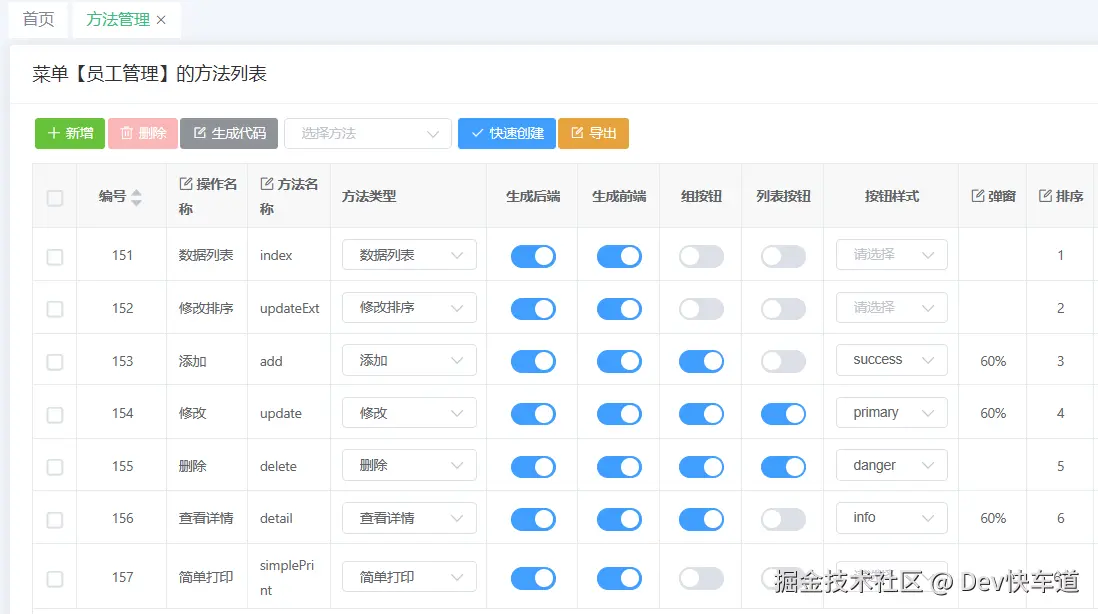Enable 列表按钮 switch for row 153

783,361
